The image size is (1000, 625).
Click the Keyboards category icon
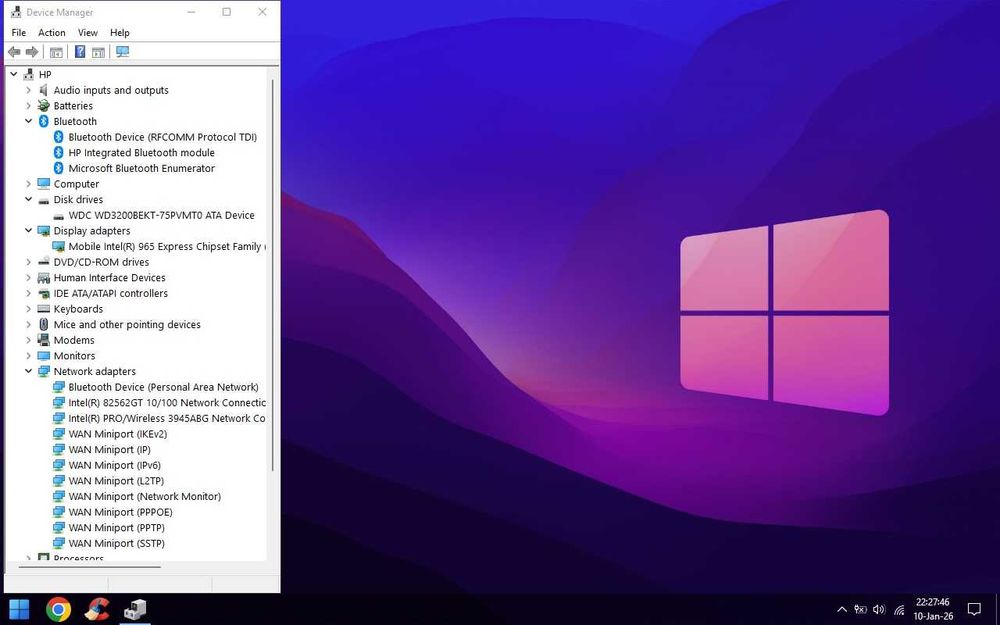pos(43,309)
